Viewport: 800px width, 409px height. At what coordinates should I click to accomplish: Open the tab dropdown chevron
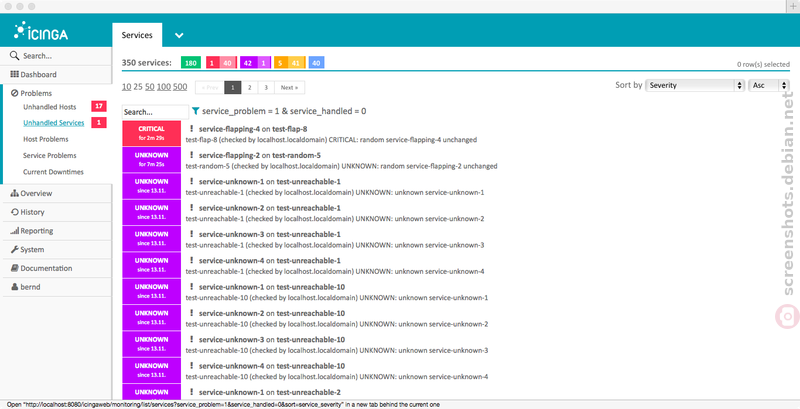(179, 35)
